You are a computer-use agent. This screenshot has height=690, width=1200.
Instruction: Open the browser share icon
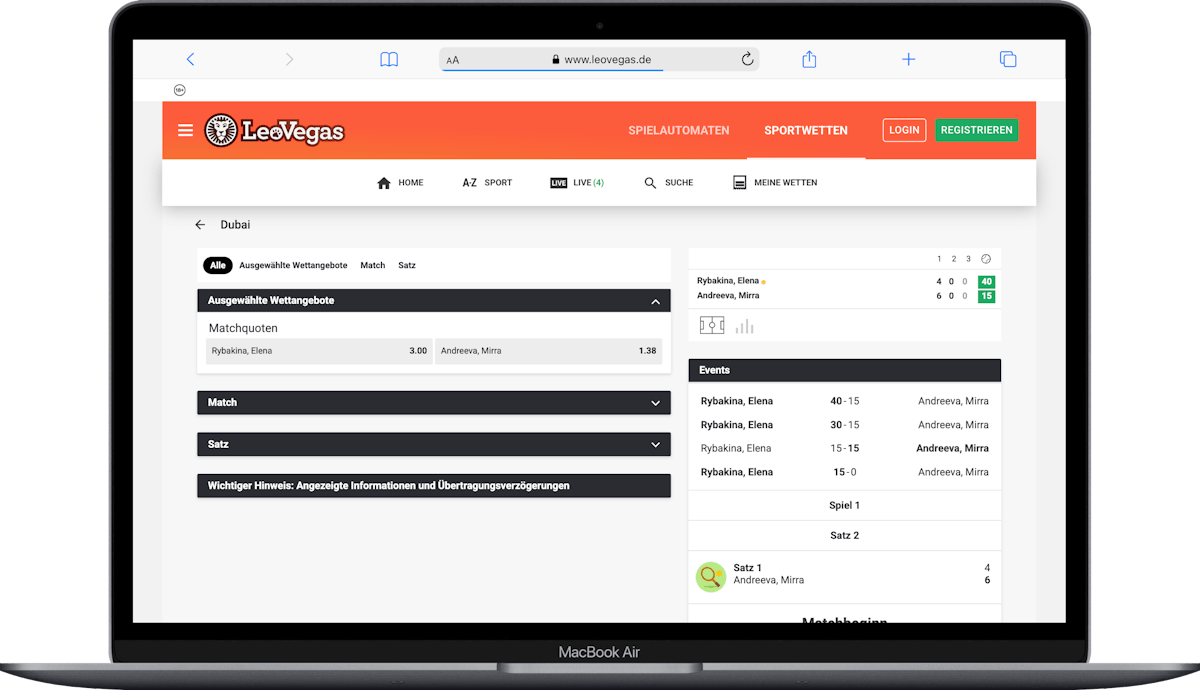click(x=809, y=60)
